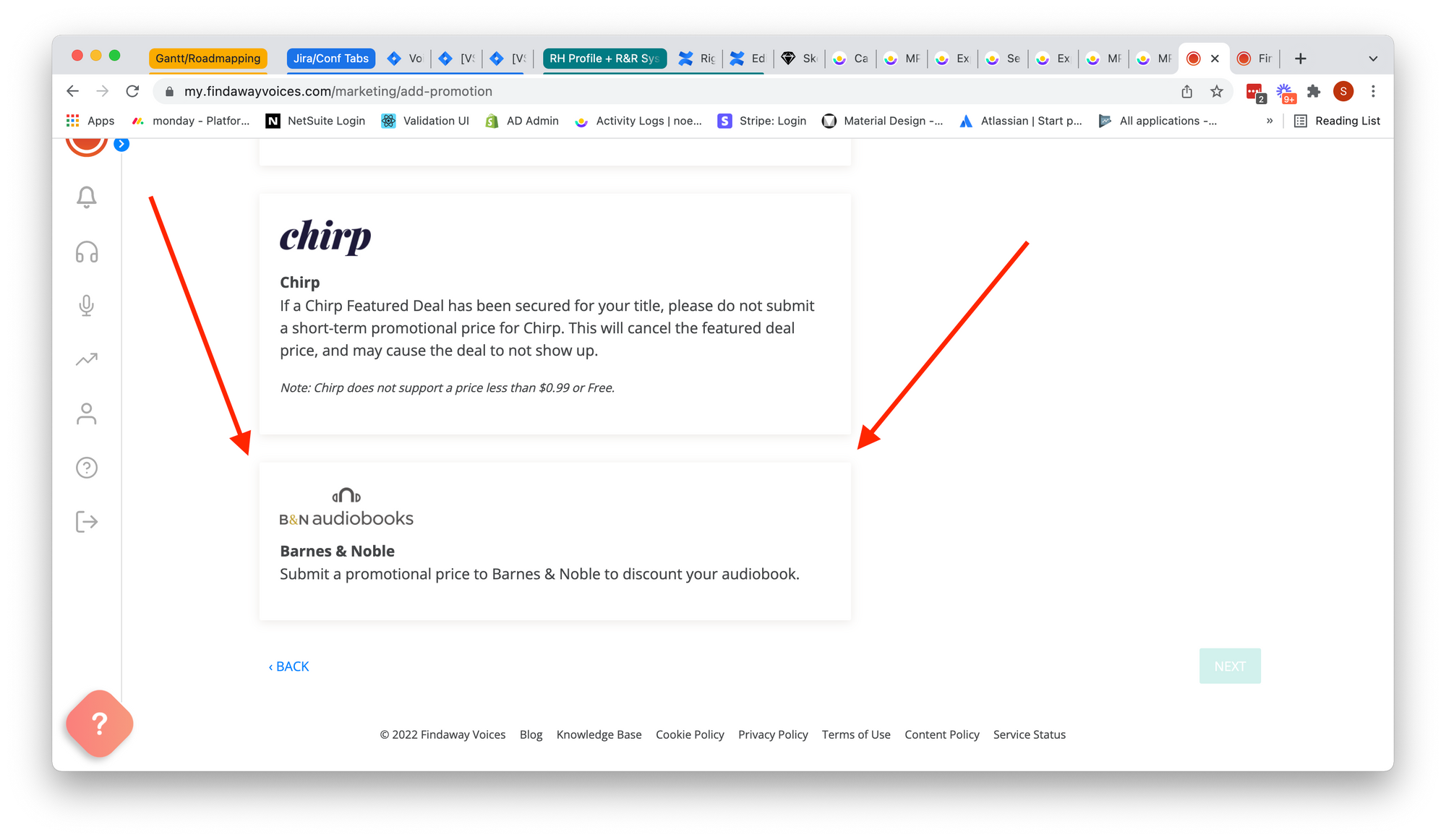Open the trending sales reports icon
This screenshot has height=840, width=1446.
pos(87,359)
